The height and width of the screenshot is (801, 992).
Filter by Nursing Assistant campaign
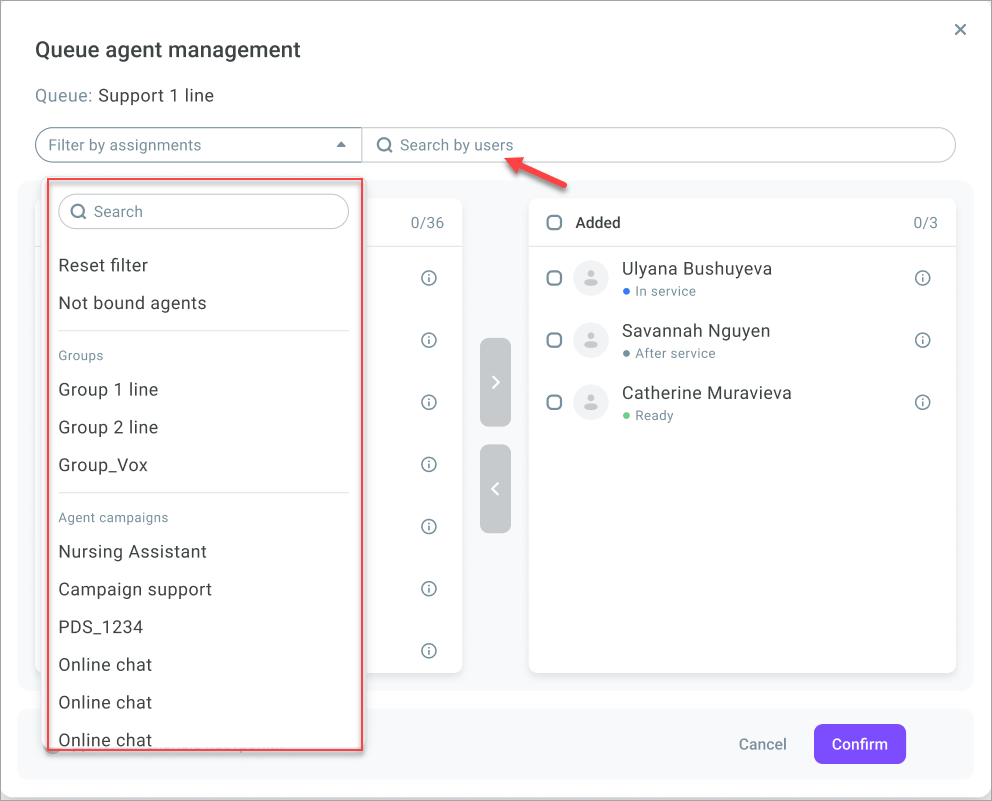(x=132, y=552)
